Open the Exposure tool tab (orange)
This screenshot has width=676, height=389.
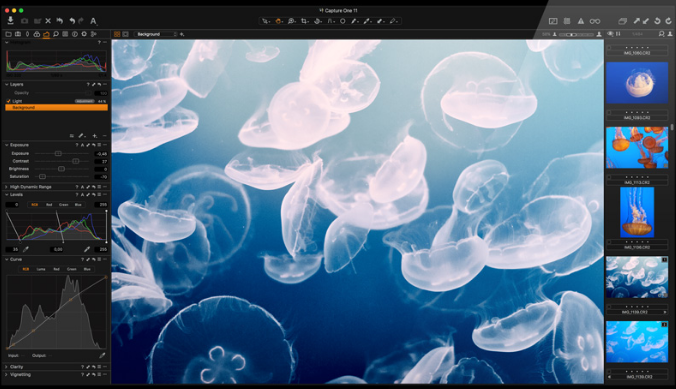coord(46,34)
